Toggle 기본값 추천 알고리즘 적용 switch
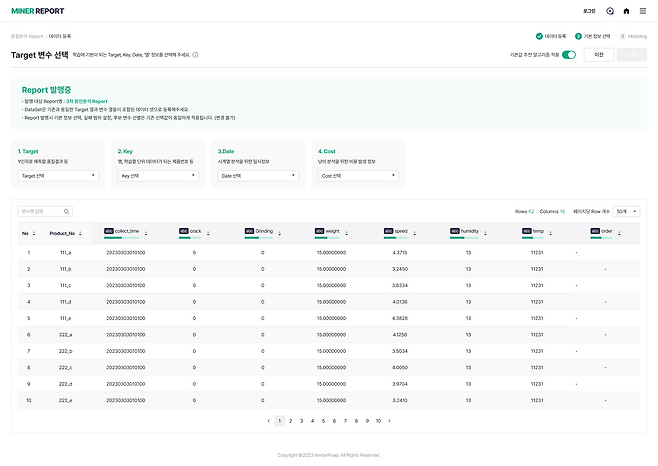Screen dimensions: 658x466 click(569, 55)
